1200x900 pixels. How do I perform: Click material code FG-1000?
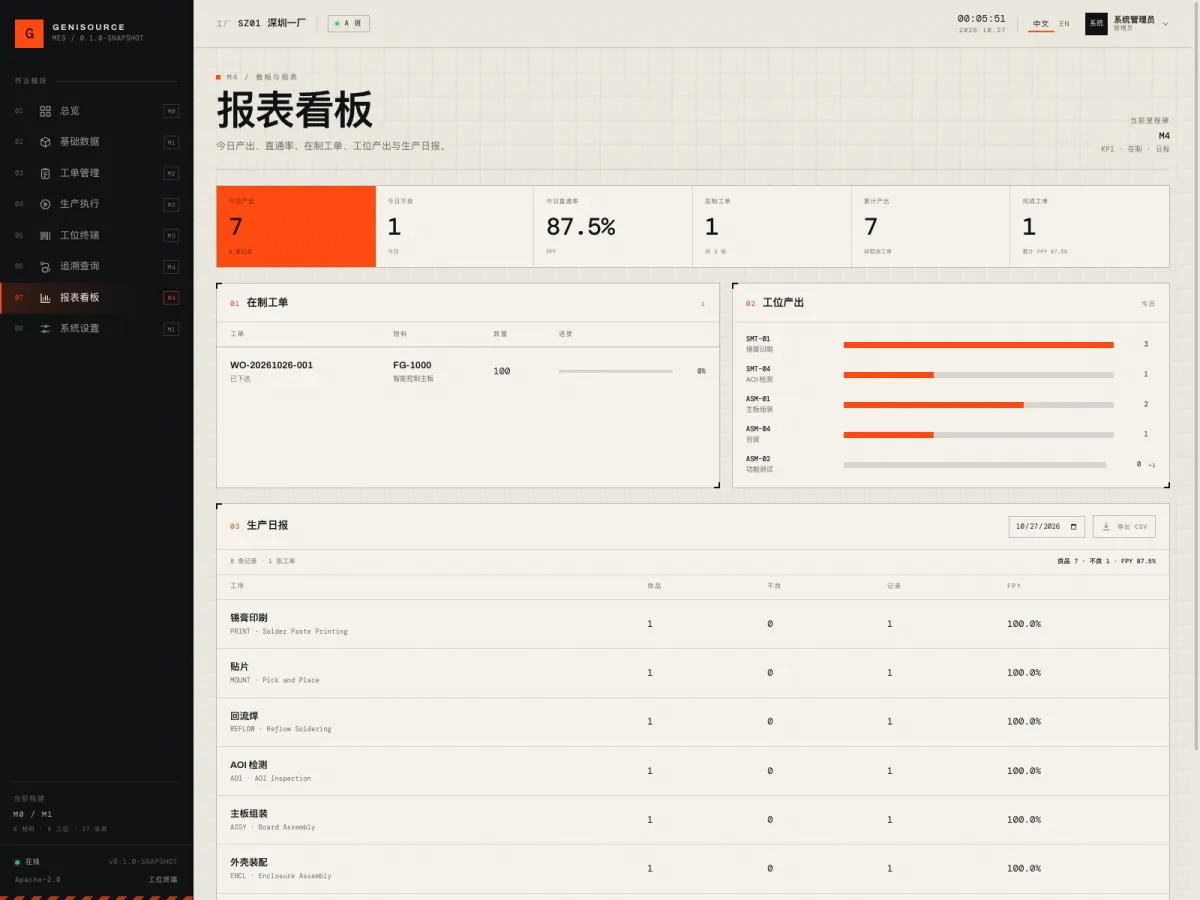tap(412, 365)
